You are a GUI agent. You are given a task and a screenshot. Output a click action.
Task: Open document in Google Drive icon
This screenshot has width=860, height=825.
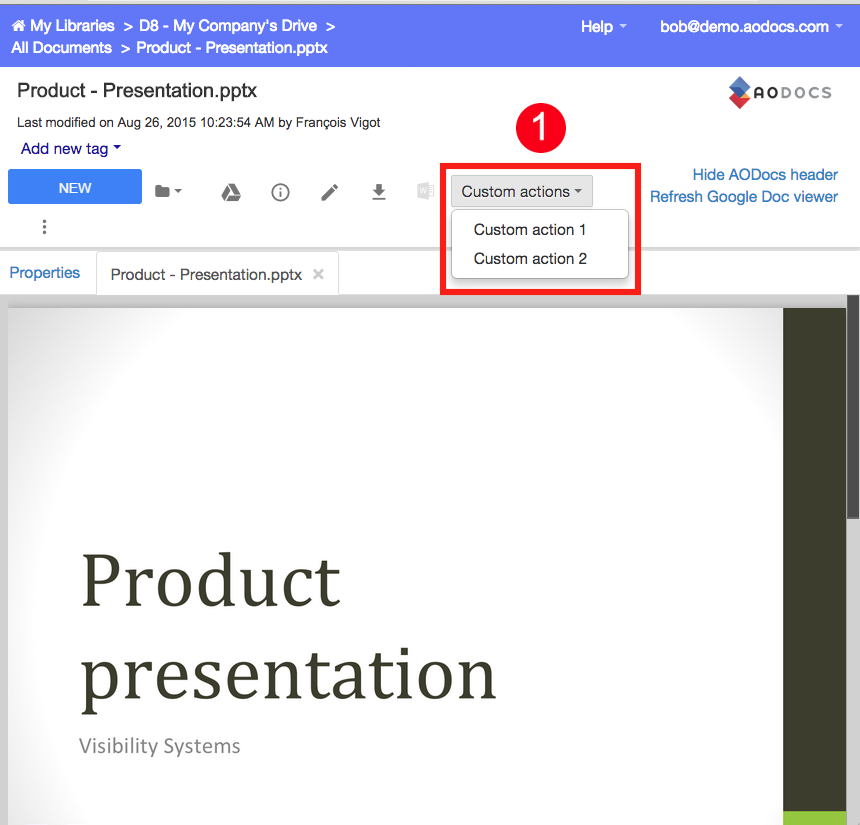tap(231, 193)
